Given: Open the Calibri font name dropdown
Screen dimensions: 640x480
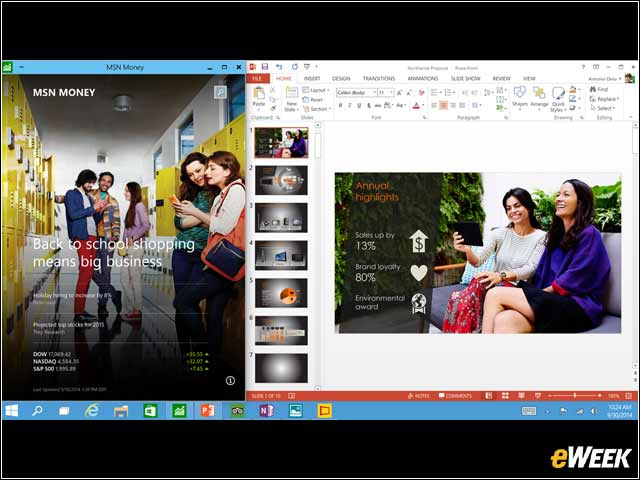Looking at the screenshot, I should click(374, 93).
